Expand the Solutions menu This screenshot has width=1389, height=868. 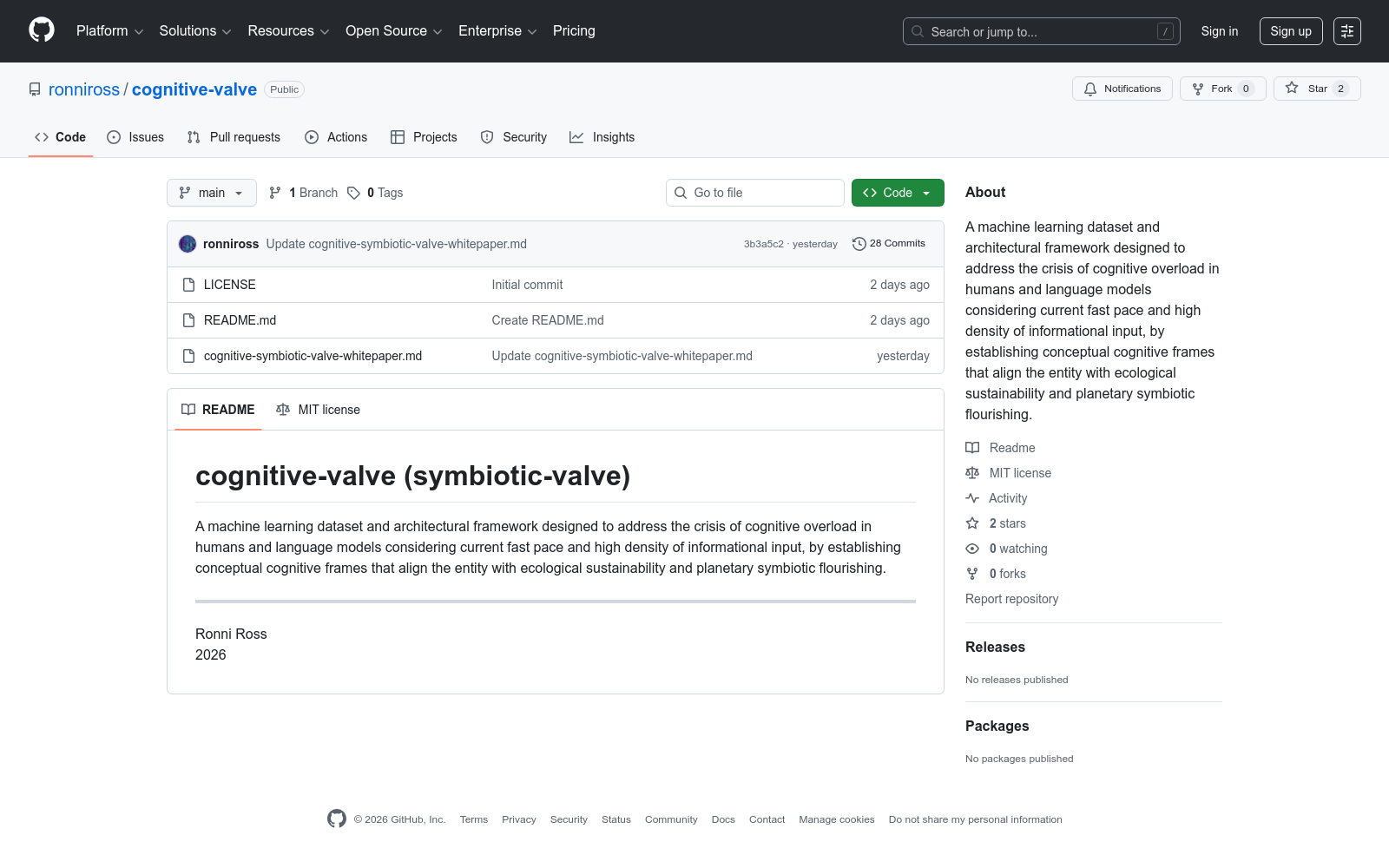pyautogui.click(x=195, y=31)
